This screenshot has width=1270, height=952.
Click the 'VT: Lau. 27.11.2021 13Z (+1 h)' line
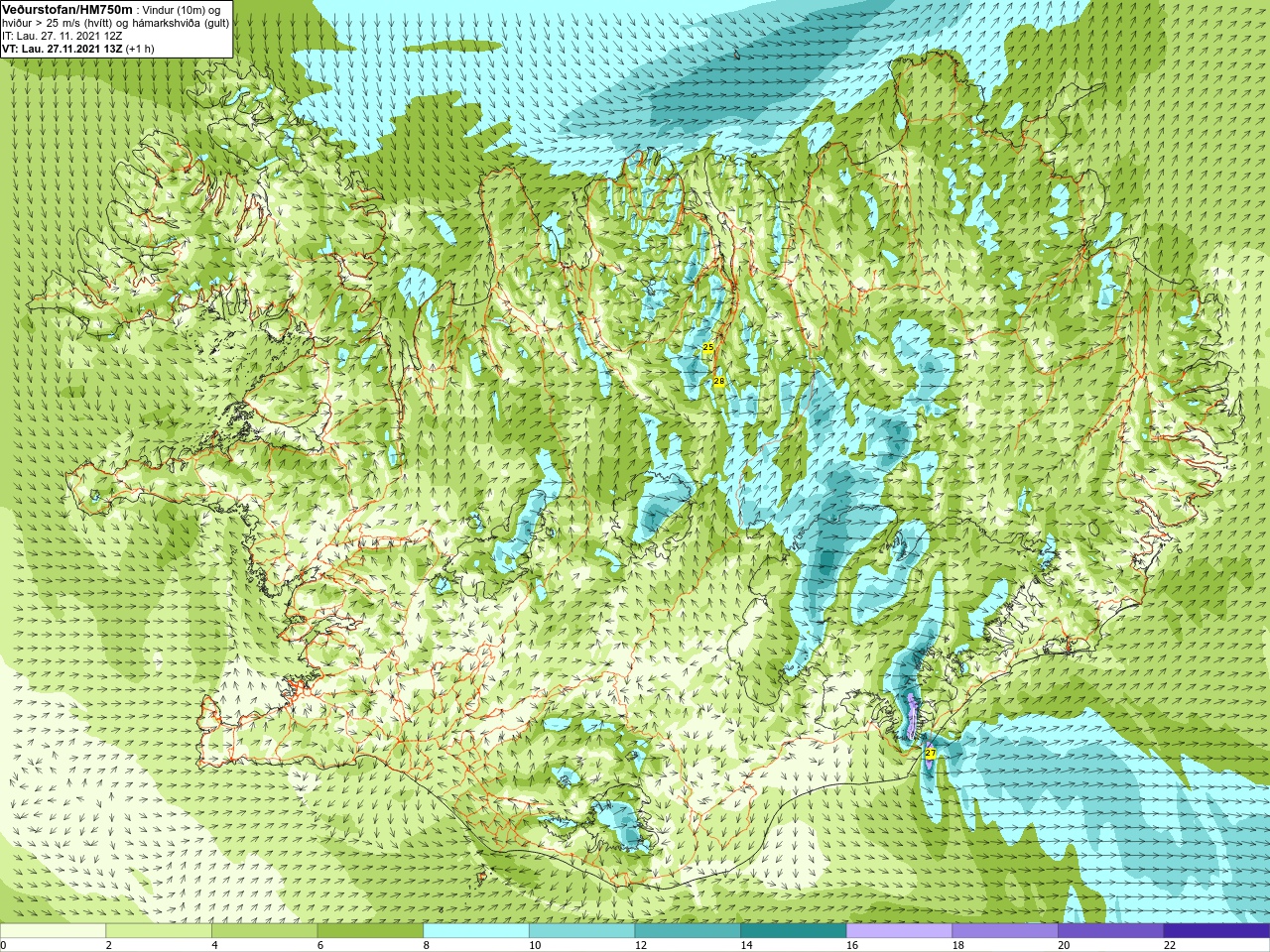(78, 49)
